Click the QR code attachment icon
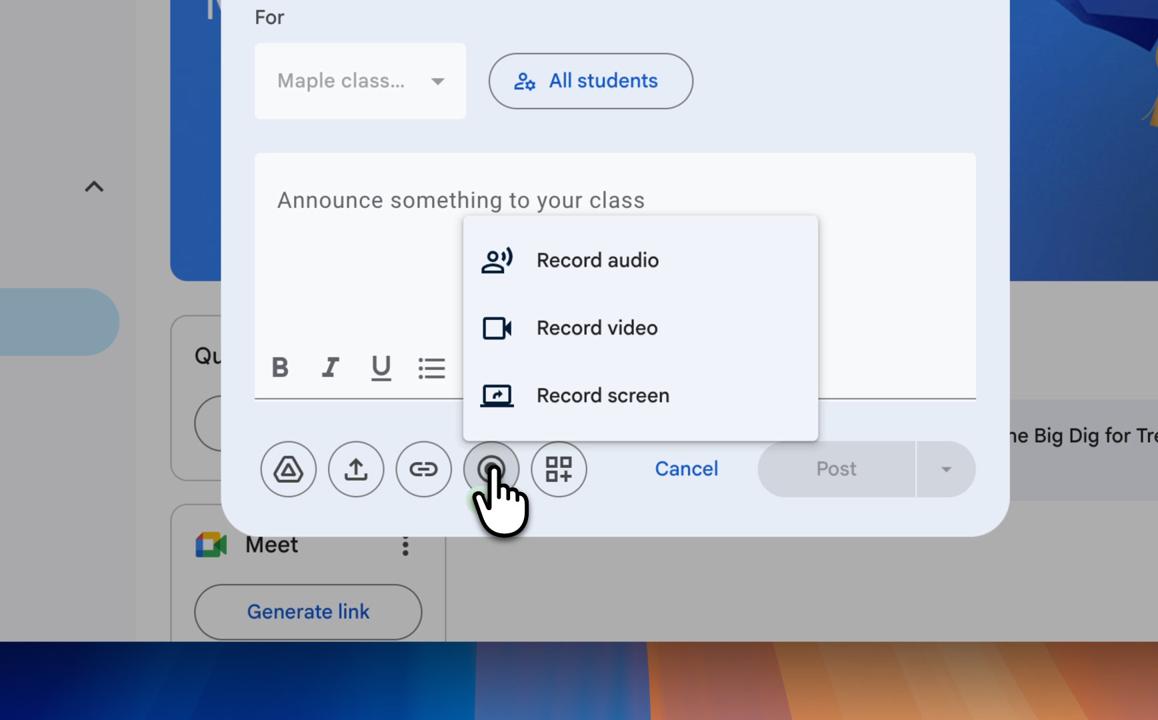This screenshot has height=720, width=1158. click(x=559, y=469)
